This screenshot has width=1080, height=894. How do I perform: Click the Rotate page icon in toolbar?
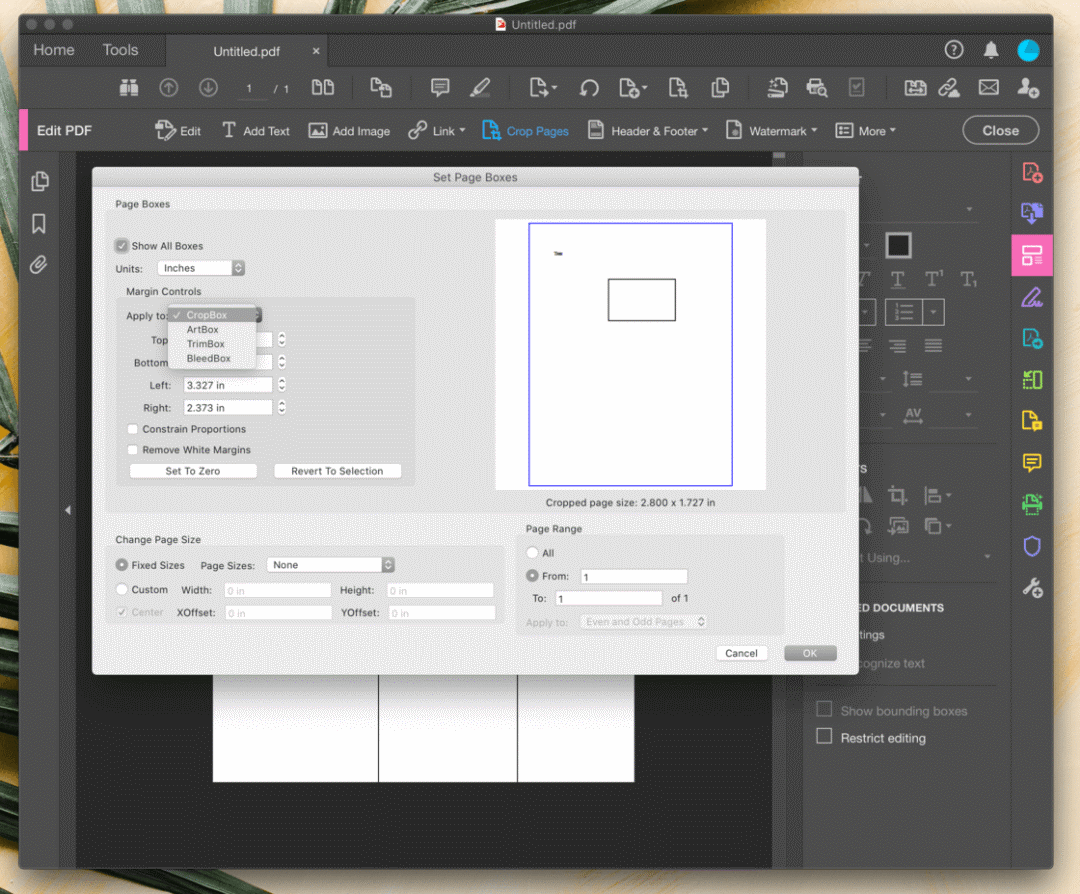pos(589,88)
